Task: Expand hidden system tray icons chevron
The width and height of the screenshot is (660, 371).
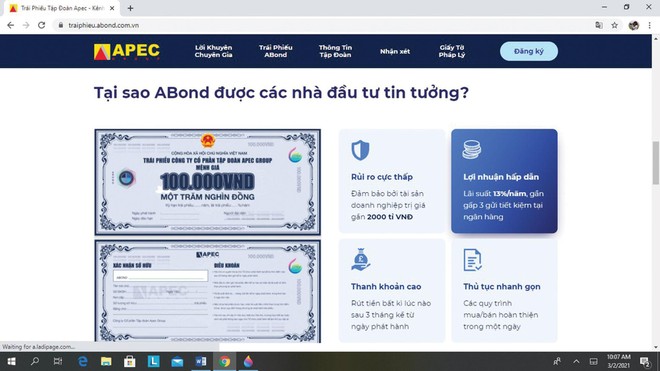Action: pos(576,361)
